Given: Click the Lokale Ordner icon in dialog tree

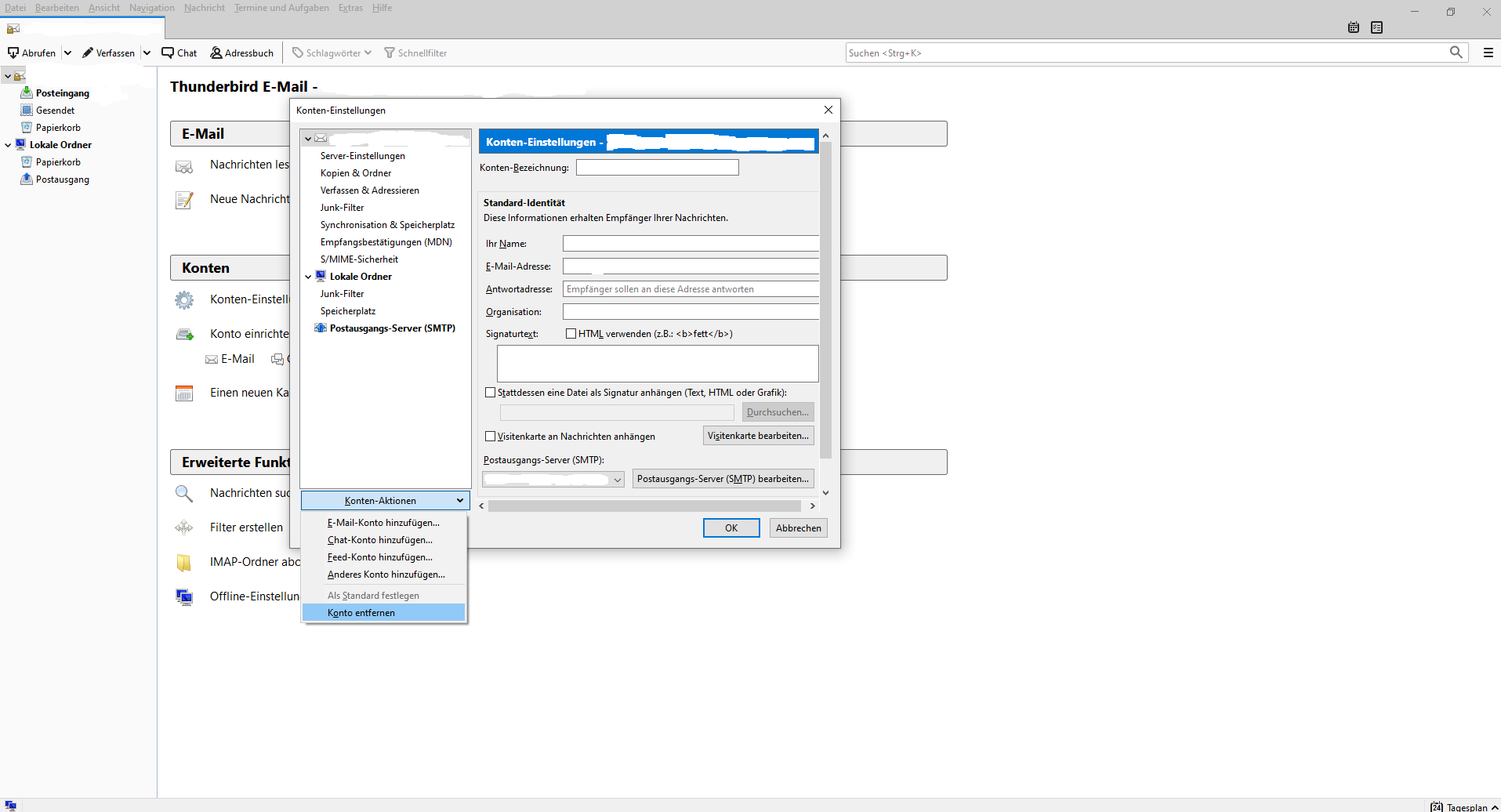Looking at the screenshot, I should [x=321, y=276].
